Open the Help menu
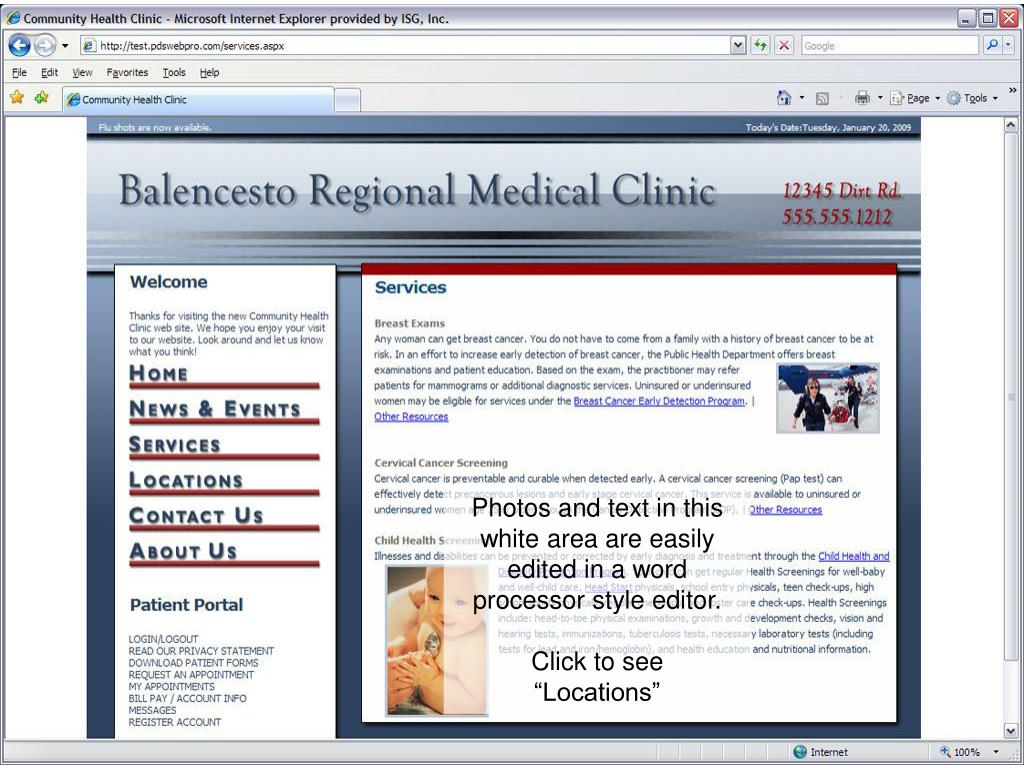 [209, 72]
